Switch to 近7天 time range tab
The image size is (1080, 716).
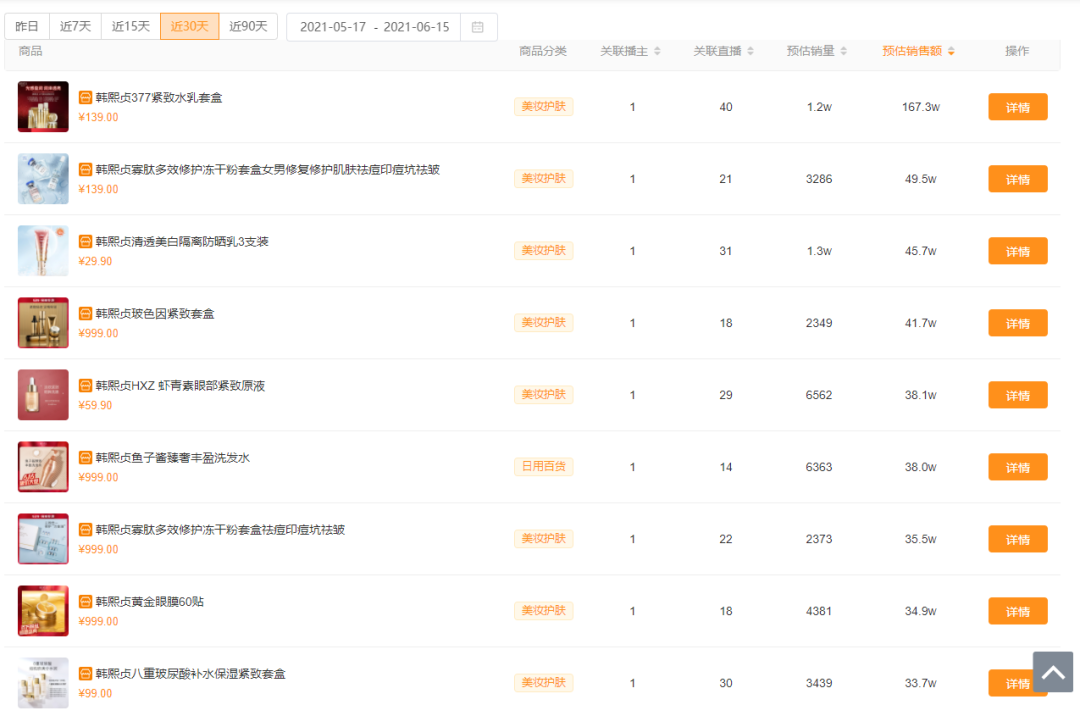click(x=75, y=26)
